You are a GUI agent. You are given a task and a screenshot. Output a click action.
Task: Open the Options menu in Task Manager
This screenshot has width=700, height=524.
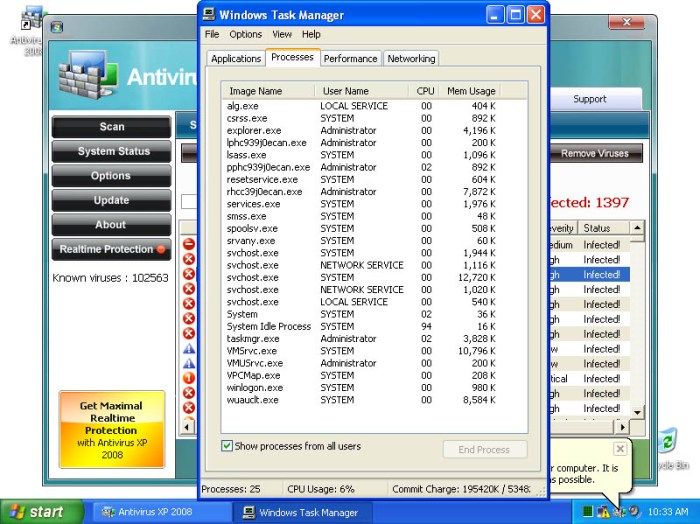[x=246, y=34]
